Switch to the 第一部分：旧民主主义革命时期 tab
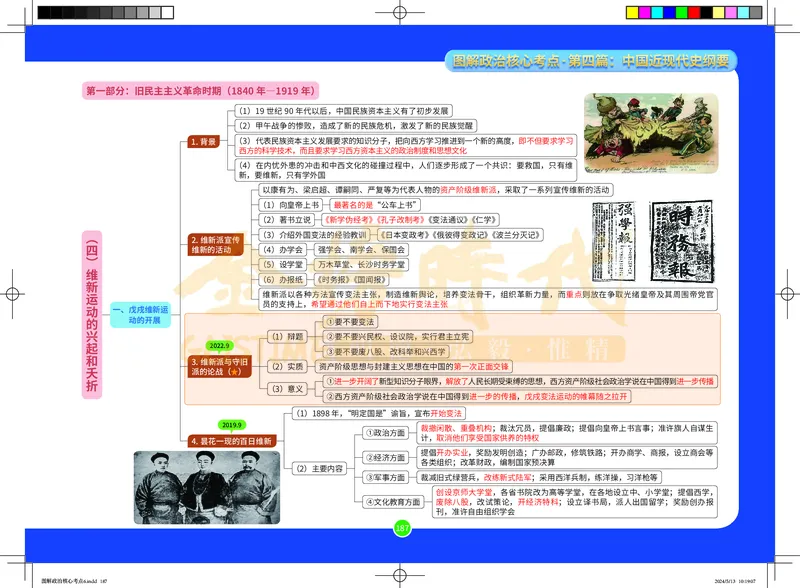Screen dimensions: 800x588 click(x=204, y=89)
